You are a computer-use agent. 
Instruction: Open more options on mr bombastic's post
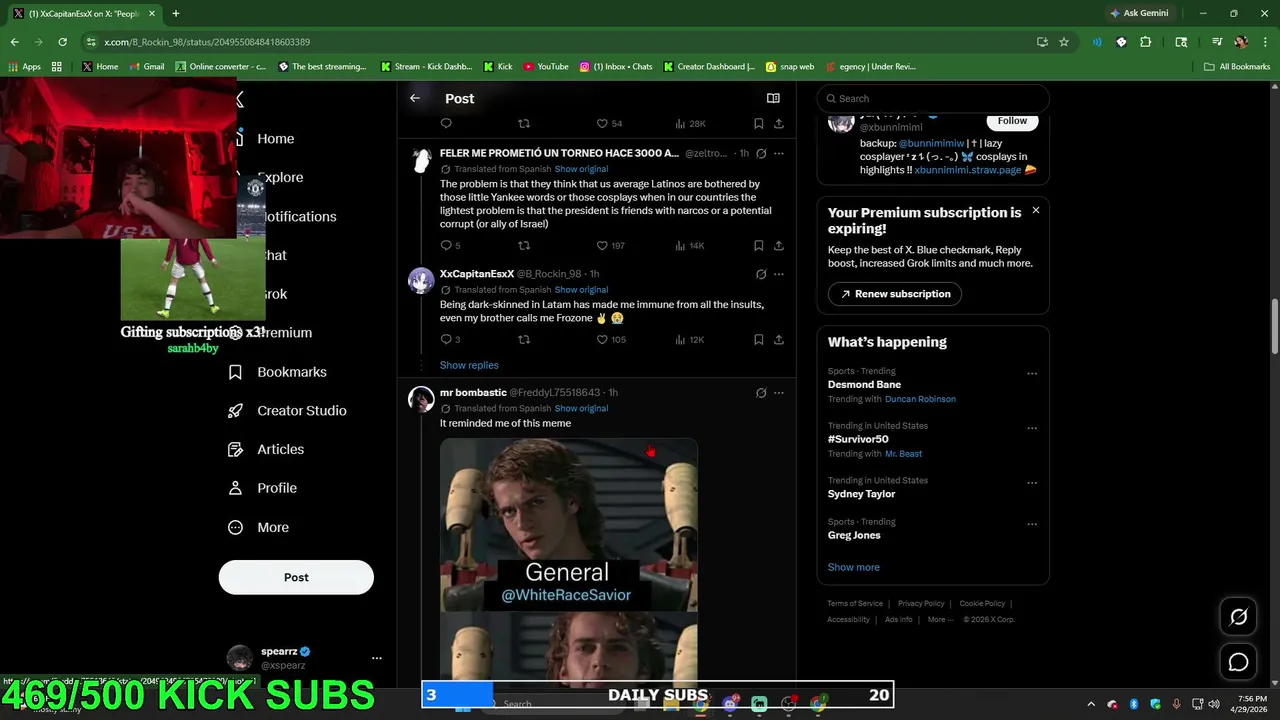coord(779,393)
